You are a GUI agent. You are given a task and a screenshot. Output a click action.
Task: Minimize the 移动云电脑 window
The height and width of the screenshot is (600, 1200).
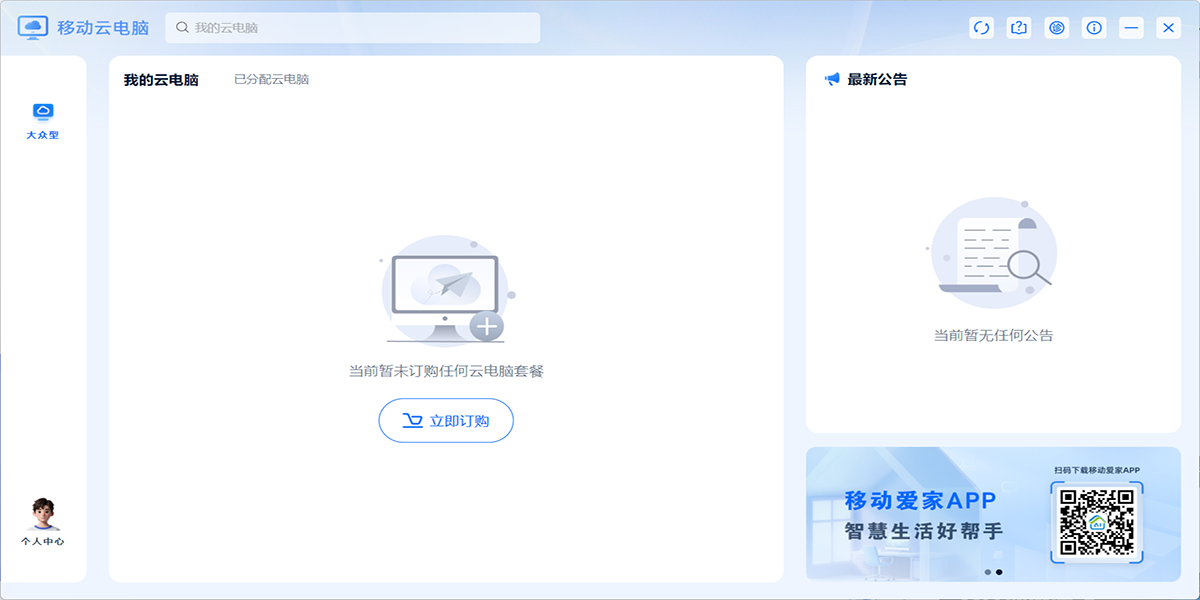tap(1132, 28)
